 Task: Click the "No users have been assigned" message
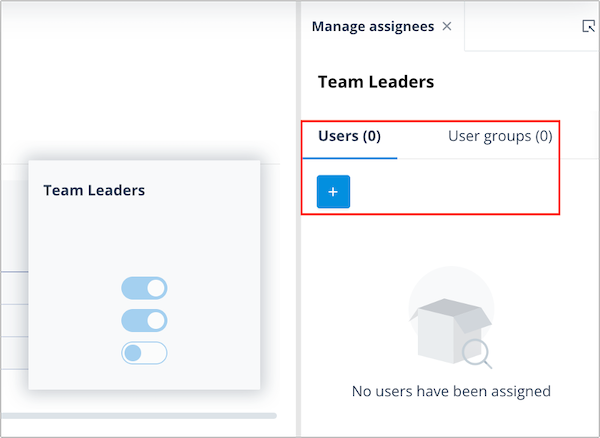[x=451, y=391]
